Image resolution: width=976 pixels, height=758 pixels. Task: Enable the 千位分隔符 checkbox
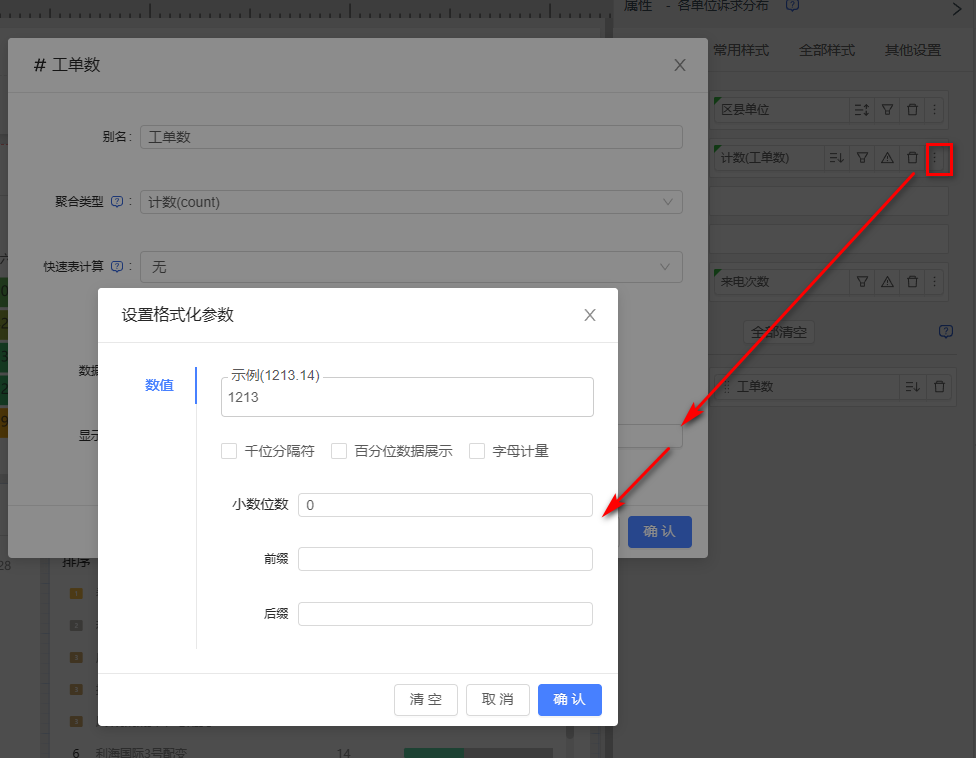229,451
